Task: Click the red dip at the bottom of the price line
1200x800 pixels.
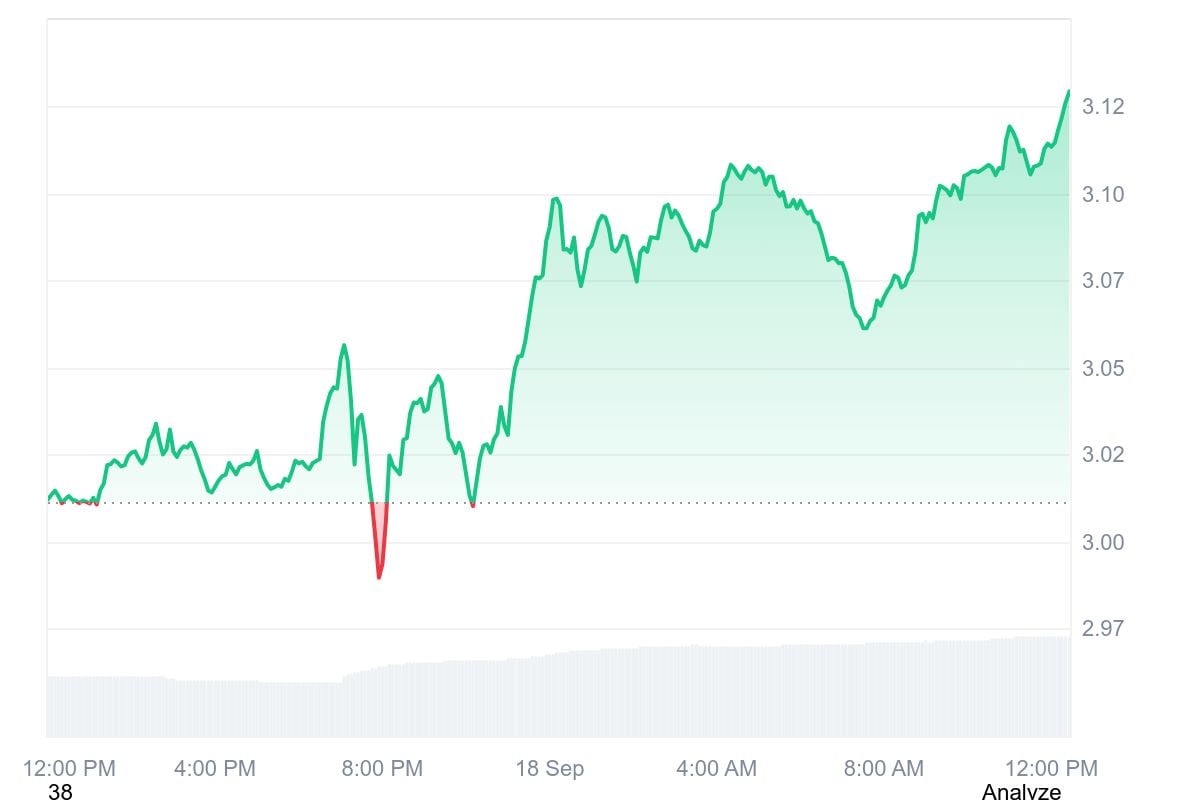Action: pyautogui.click(x=379, y=574)
